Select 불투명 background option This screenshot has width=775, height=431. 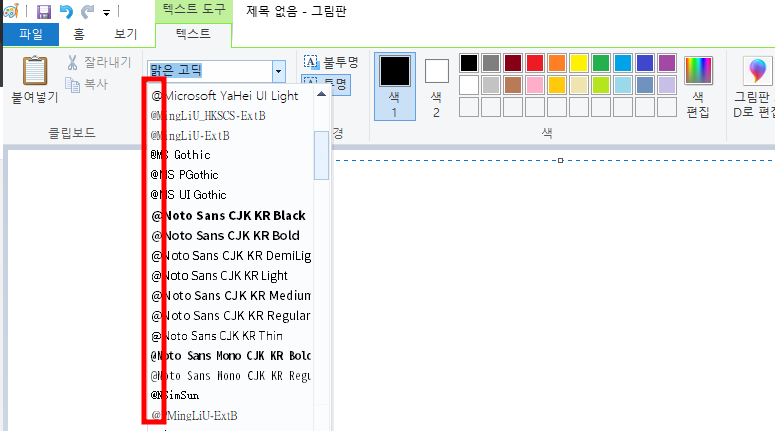[330, 62]
